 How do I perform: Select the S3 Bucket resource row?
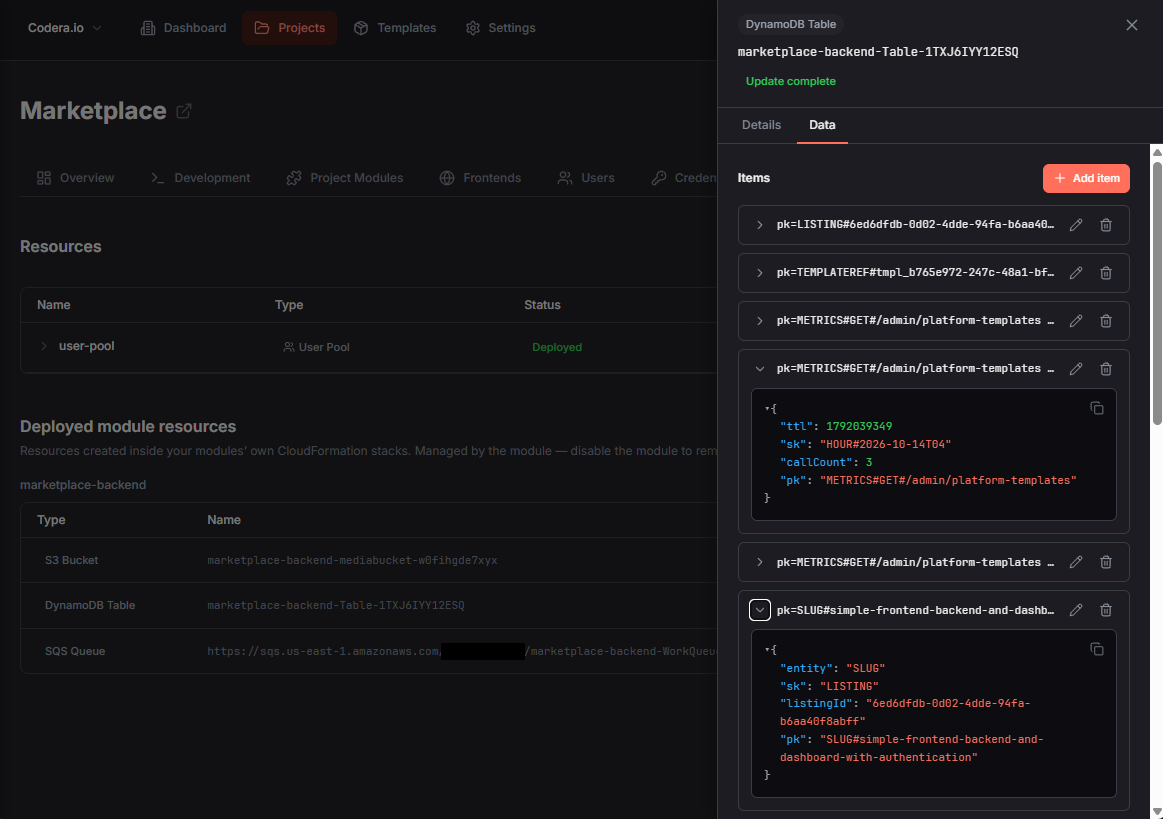(x=369, y=560)
